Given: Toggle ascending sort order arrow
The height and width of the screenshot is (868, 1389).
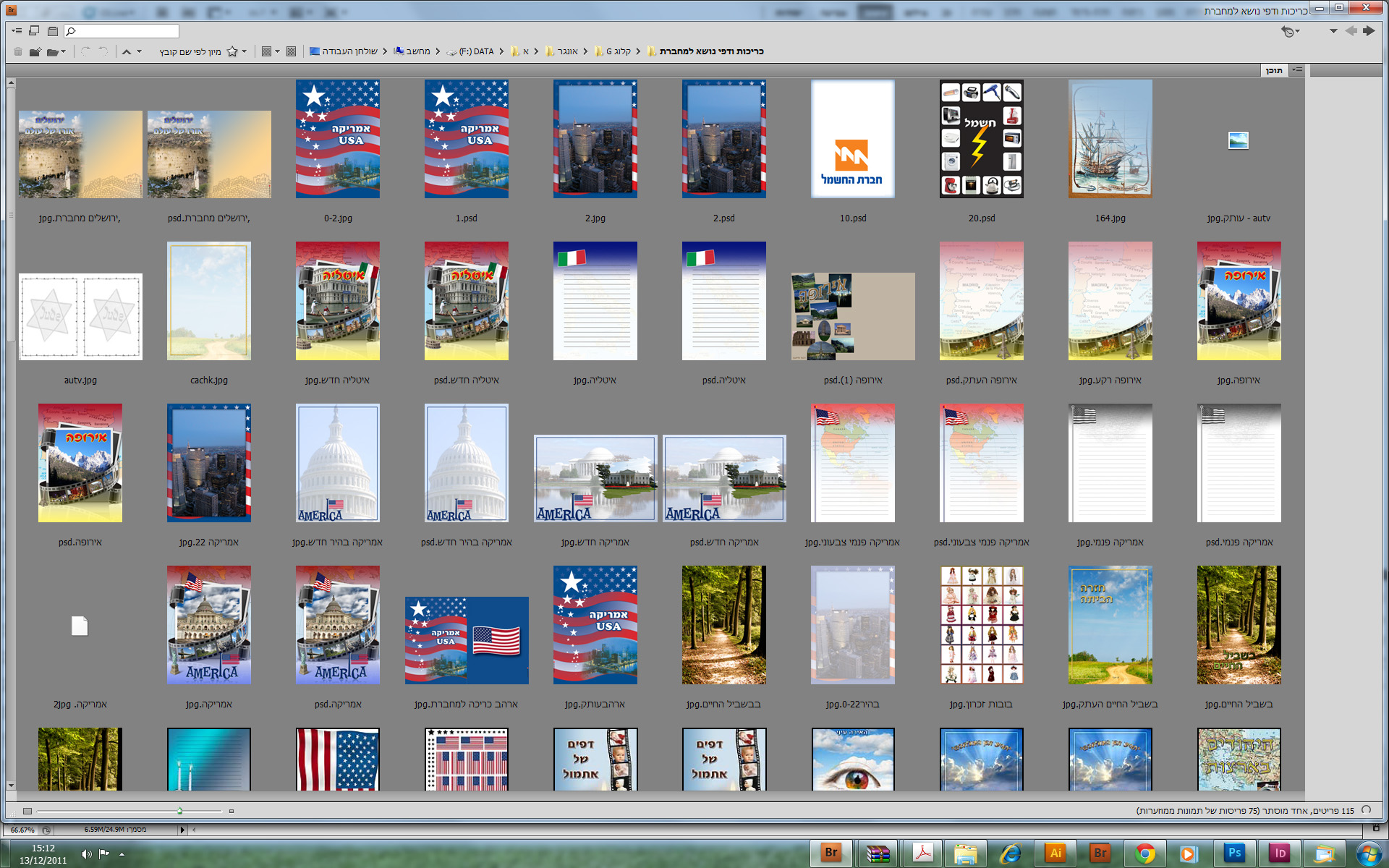Looking at the screenshot, I should [x=127, y=51].
